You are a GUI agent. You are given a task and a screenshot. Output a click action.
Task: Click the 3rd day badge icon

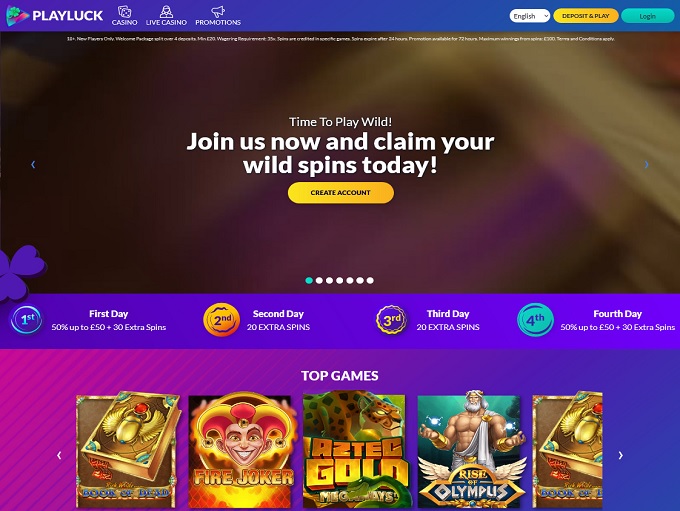click(392, 320)
